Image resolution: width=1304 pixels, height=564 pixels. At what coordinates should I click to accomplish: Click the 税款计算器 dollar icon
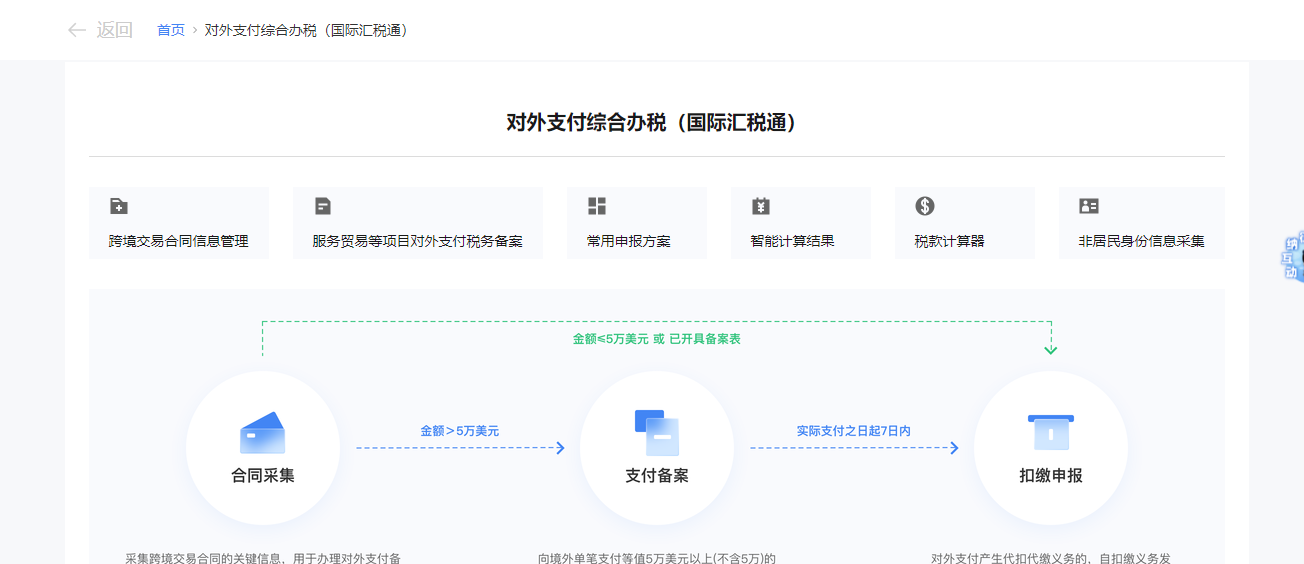pyautogui.click(x=925, y=206)
